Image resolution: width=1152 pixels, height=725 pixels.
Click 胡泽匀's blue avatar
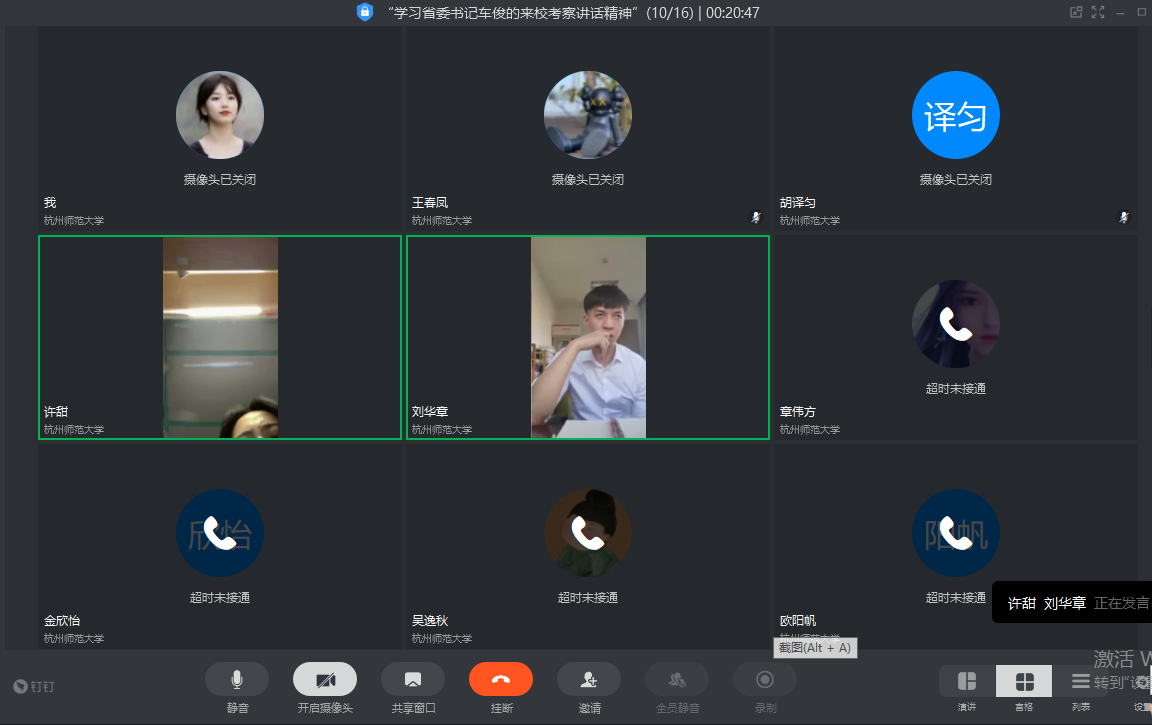(x=956, y=115)
